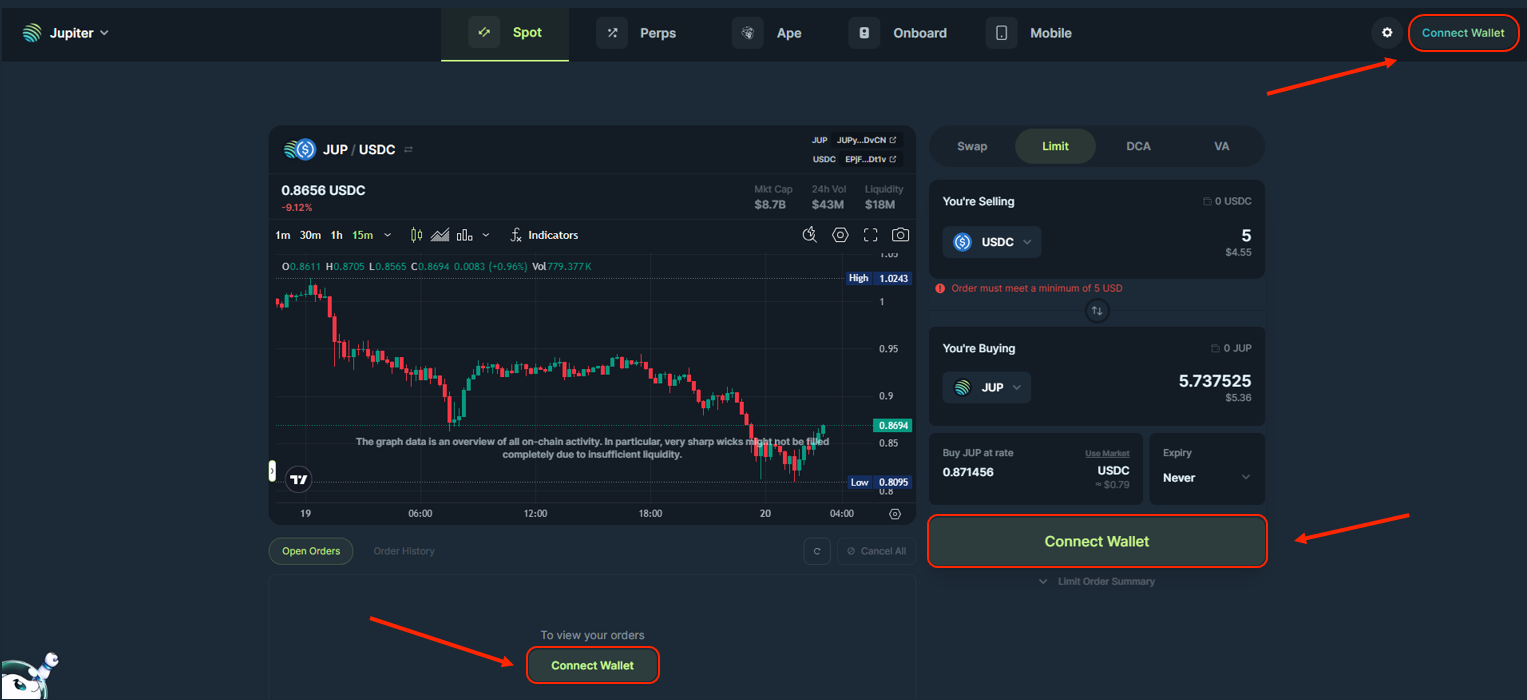Open the Onboard tab
This screenshot has width=1527, height=700.
click(898, 33)
